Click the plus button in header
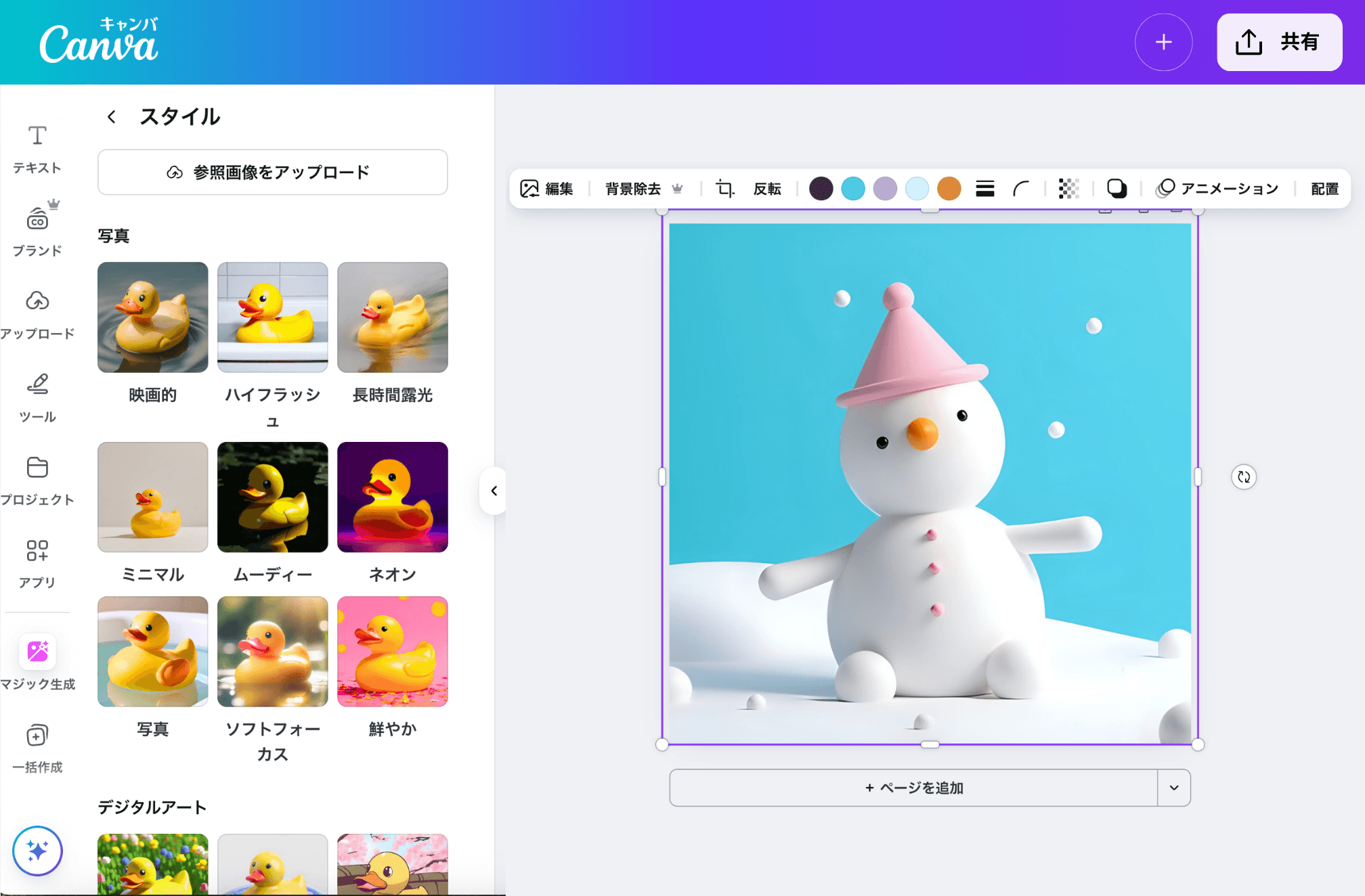The height and width of the screenshot is (896, 1365). [1163, 42]
